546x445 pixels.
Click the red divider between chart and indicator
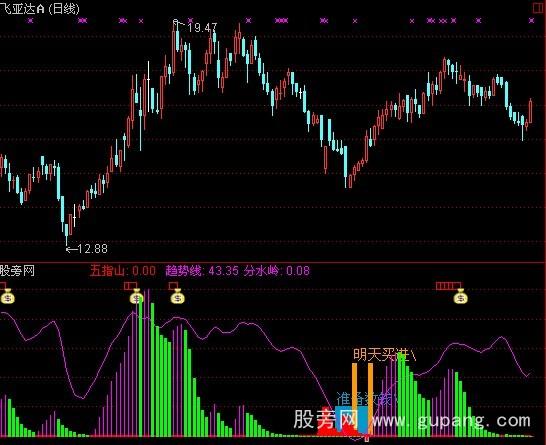click(273, 262)
